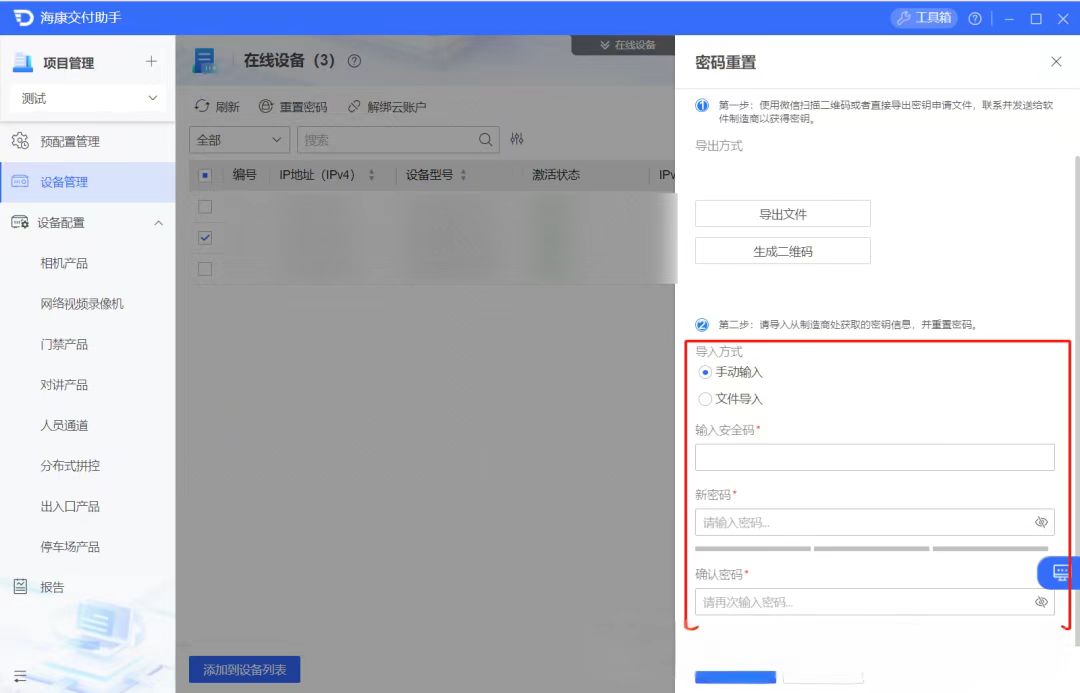This screenshot has height=693, width=1080.
Task: Click the help icon beside 在线设备 (3)
Action: pos(354,61)
